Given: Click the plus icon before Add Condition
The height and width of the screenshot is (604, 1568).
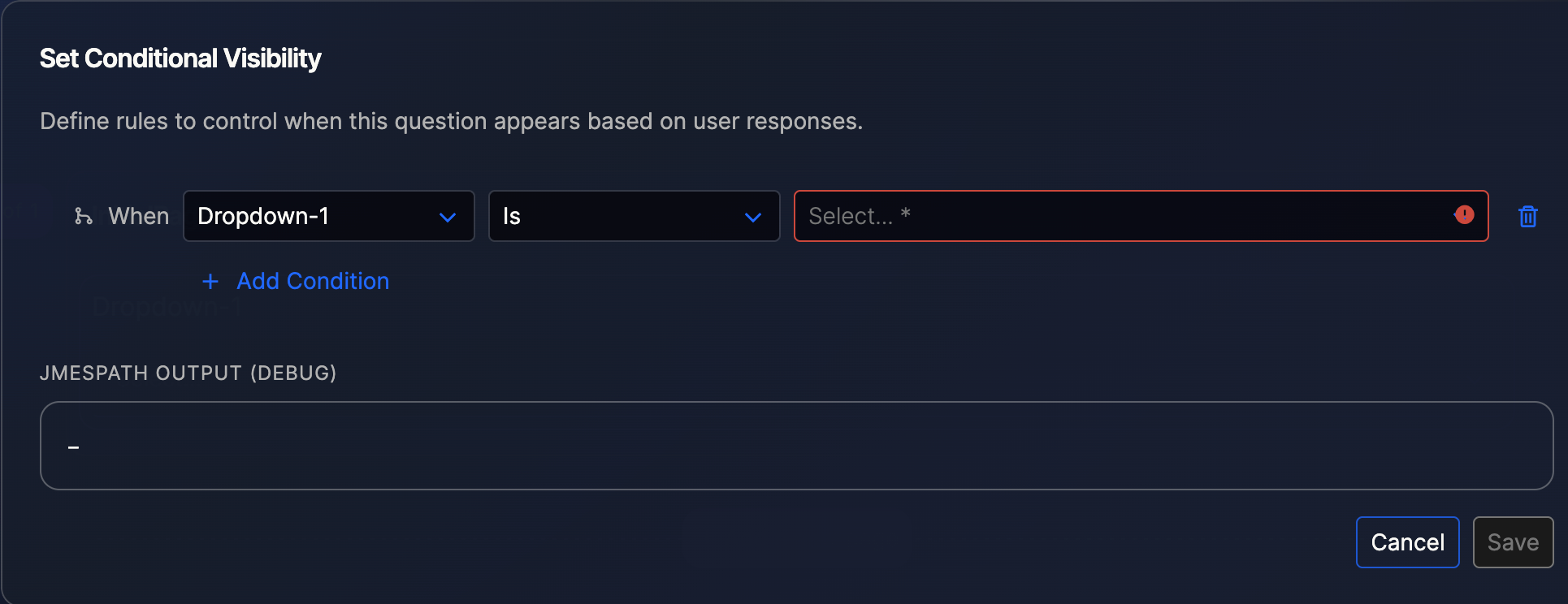Looking at the screenshot, I should click(x=210, y=282).
